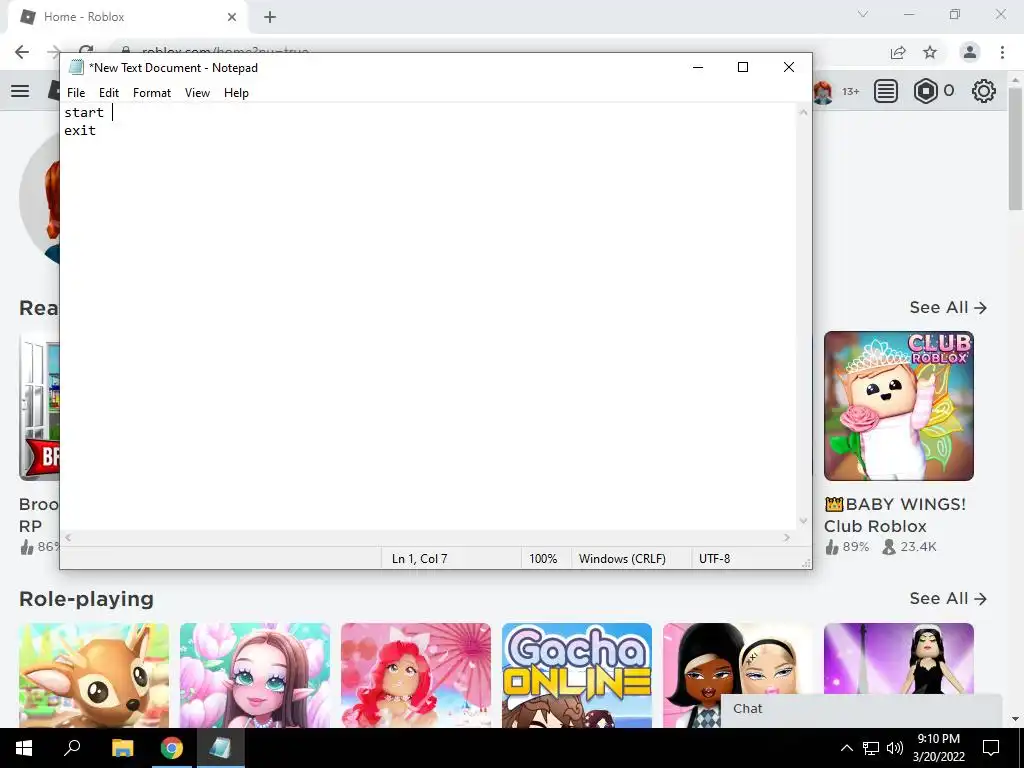
Task: Open Roblox settings gear icon
Action: pos(984,91)
